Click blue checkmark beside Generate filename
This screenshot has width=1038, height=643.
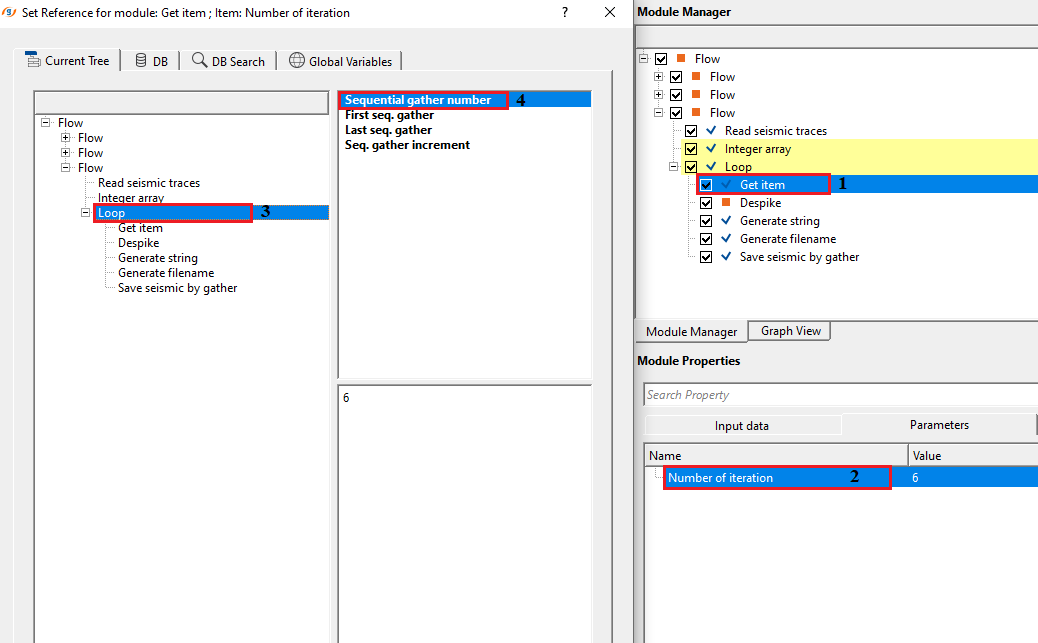click(x=726, y=238)
